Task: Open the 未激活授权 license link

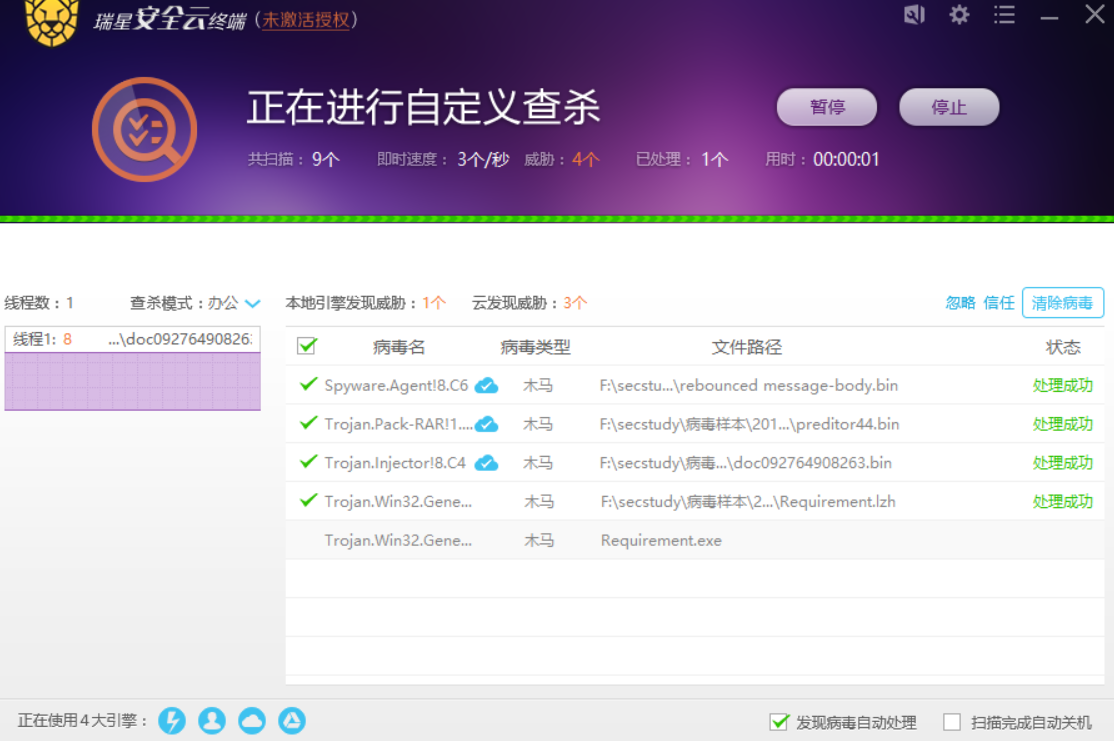Action: coord(306,20)
